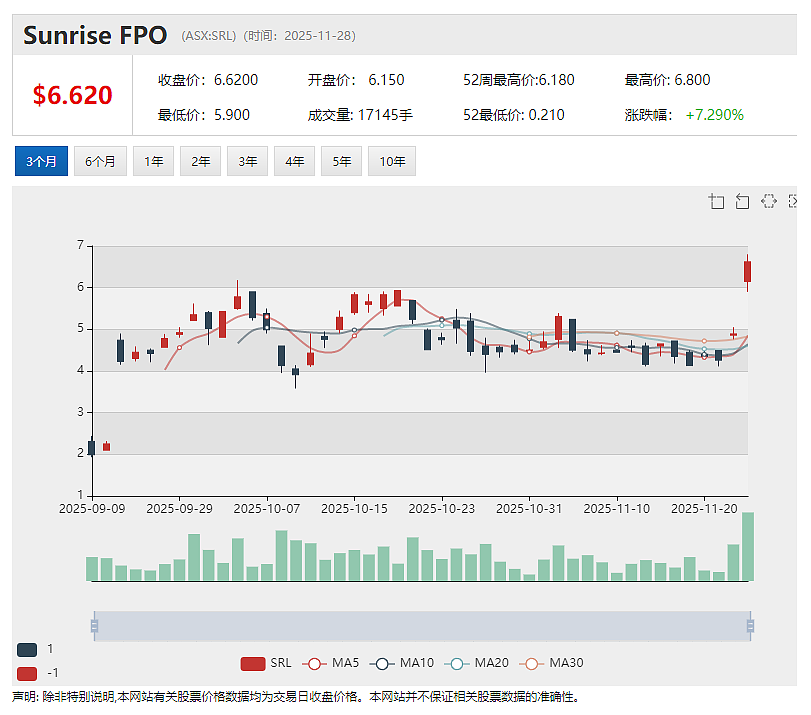The width and height of the screenshot is (811, 715).
Task: Click the Sunrise FPO title
Action: pyautogui.click(x=95, y=36)
